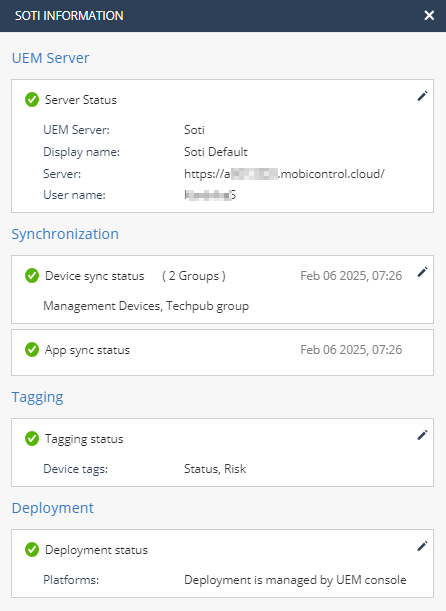Select the Synchronization section heading
The height and width of the screenshot is (611, 446).
65,234
